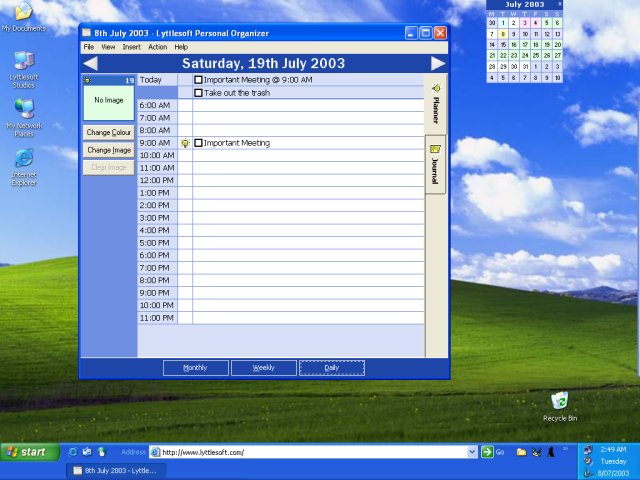Open the Insert menu
640x480 pixels.
[131, 47]
